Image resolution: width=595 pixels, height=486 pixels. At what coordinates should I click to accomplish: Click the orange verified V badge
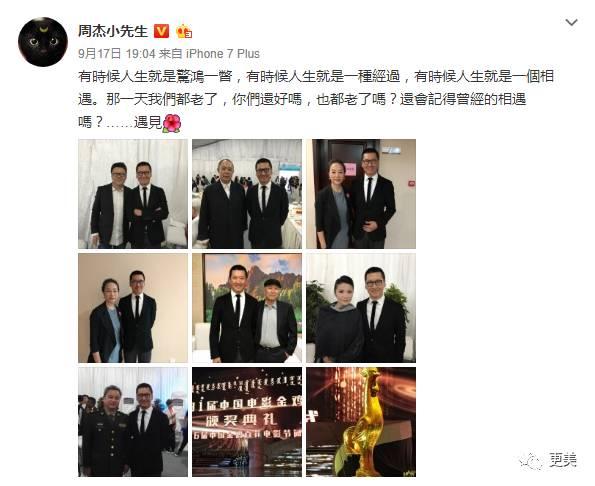coord(161,31)
